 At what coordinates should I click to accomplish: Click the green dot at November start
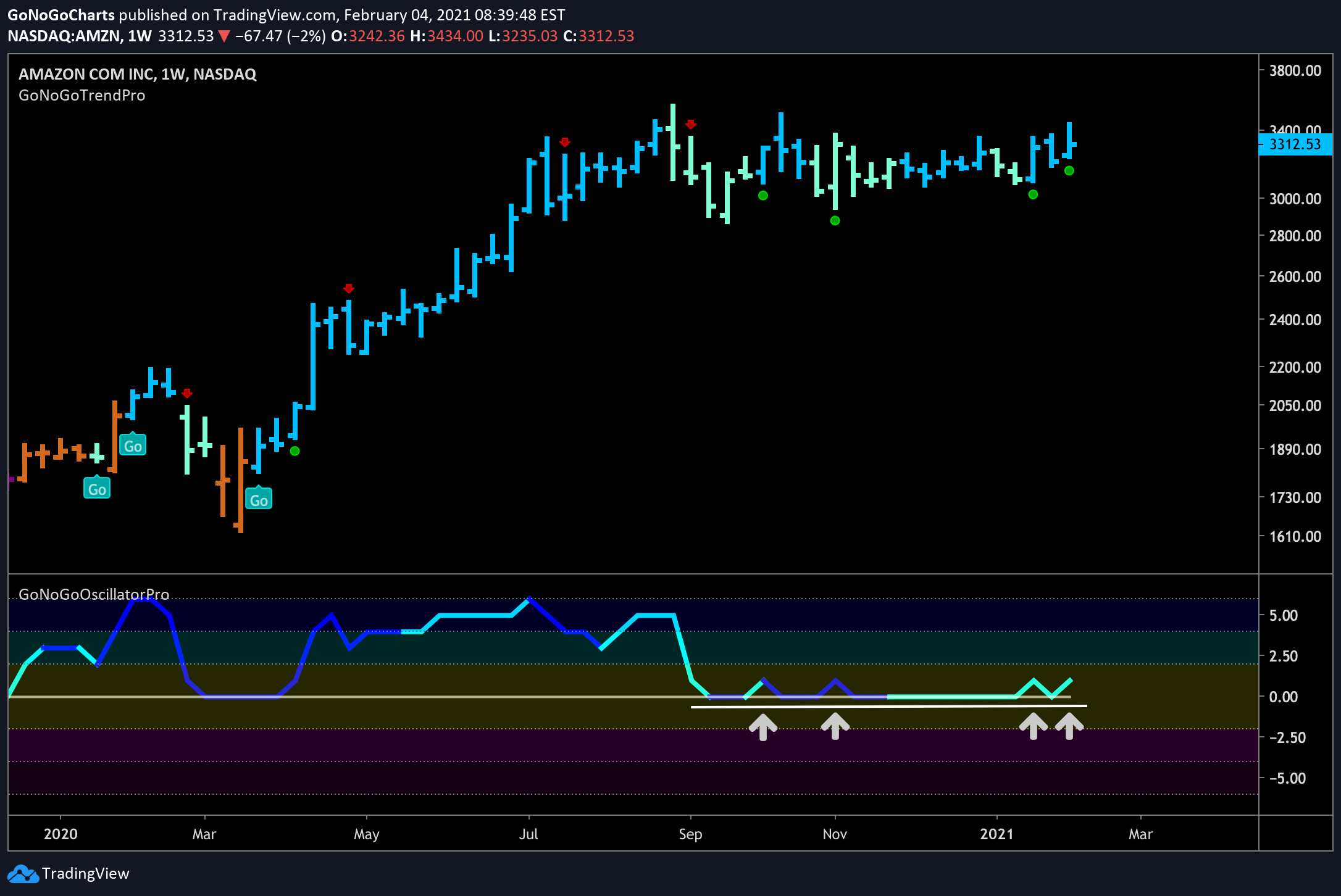coord(835,221)
